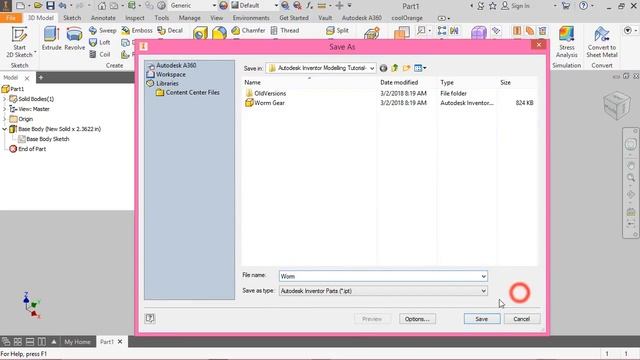Click the Home icon in quick access toolbar
640x360 pixels.
click(102, 6)
